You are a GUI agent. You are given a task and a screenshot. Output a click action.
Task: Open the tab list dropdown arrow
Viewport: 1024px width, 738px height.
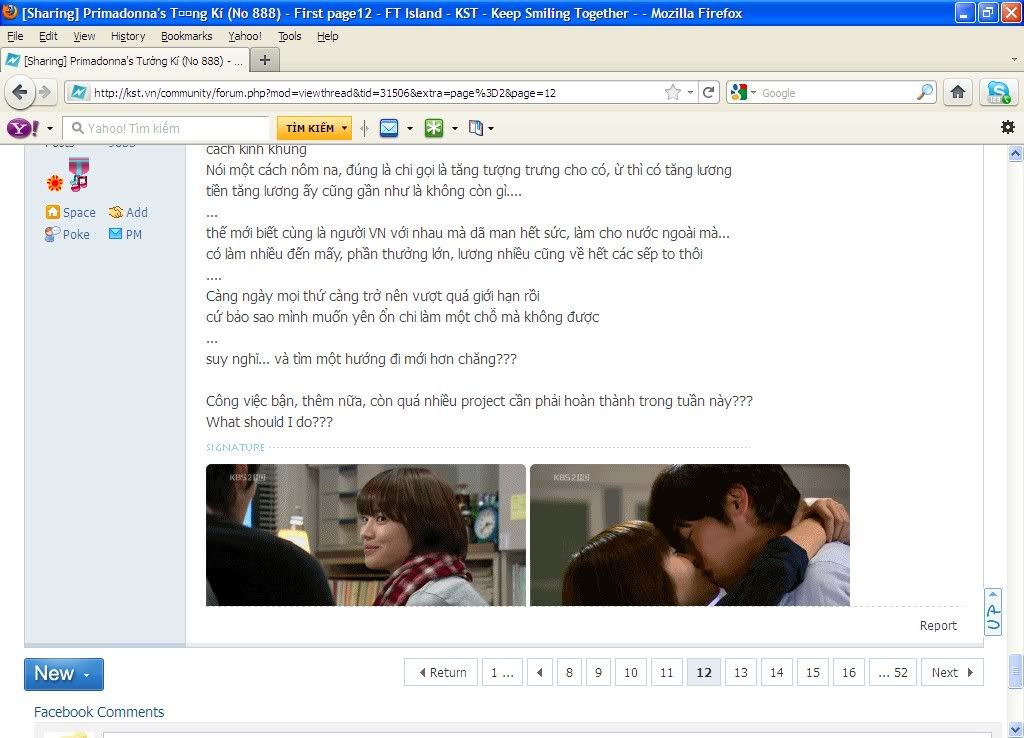pos(1014,59)
